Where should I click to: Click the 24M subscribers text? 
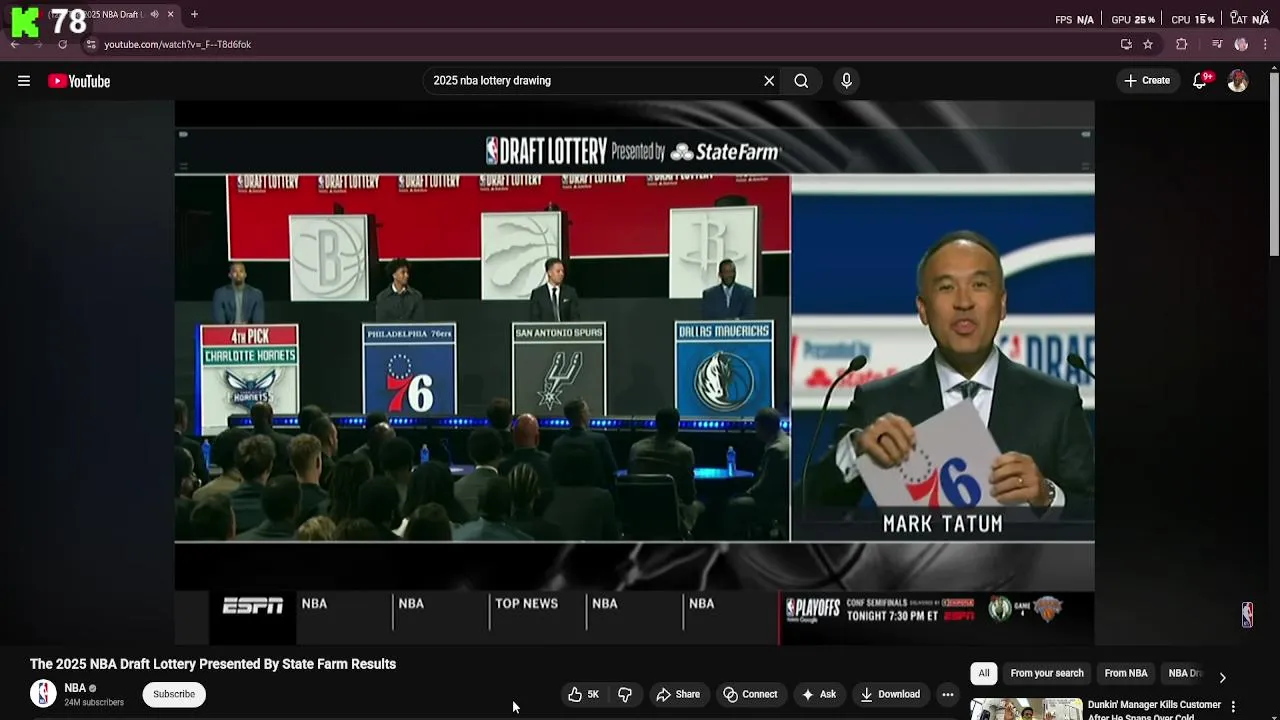pos(94,702)
